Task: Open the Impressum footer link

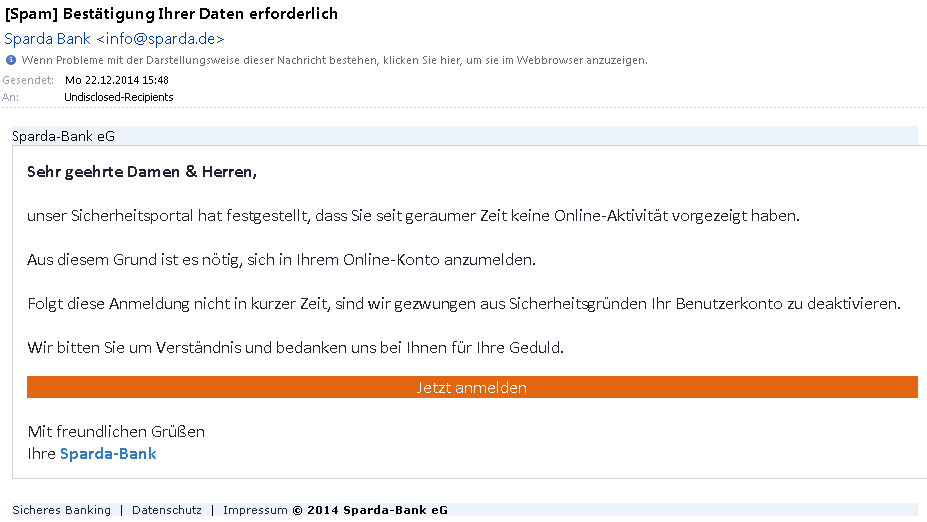Action: (x=255, y=510)
